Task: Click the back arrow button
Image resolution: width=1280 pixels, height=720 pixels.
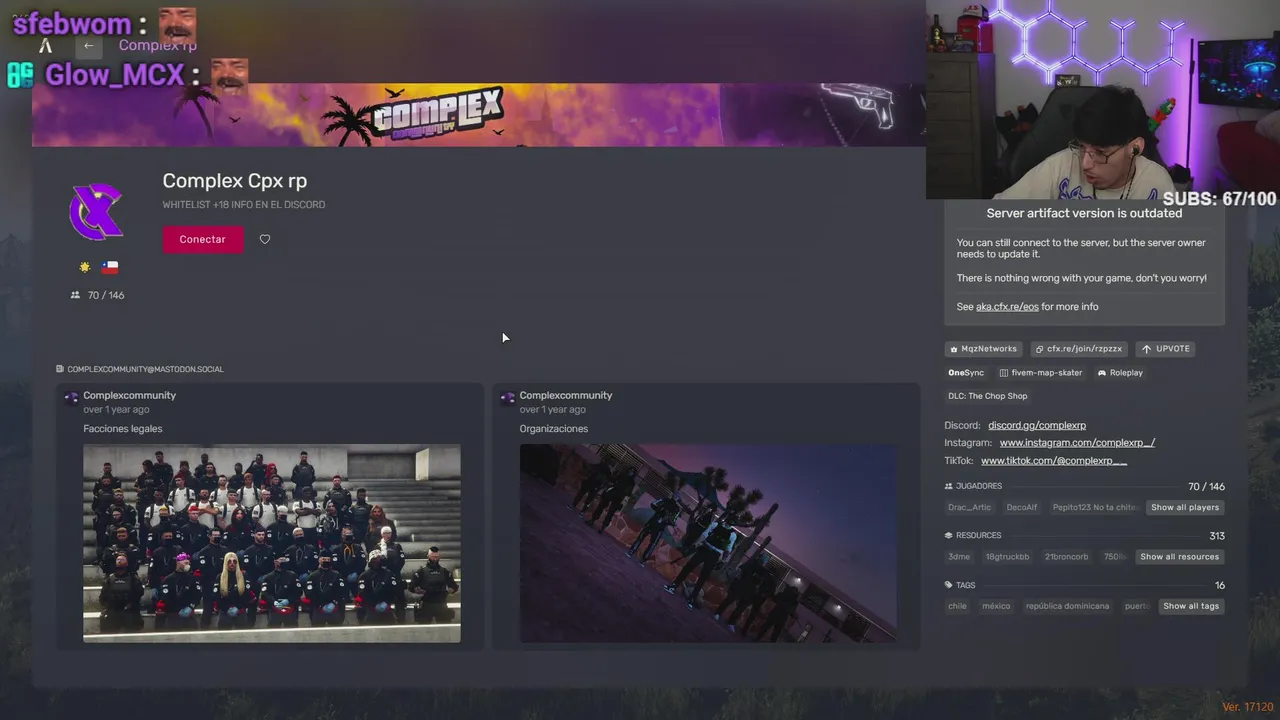Action: click(88, 45)
